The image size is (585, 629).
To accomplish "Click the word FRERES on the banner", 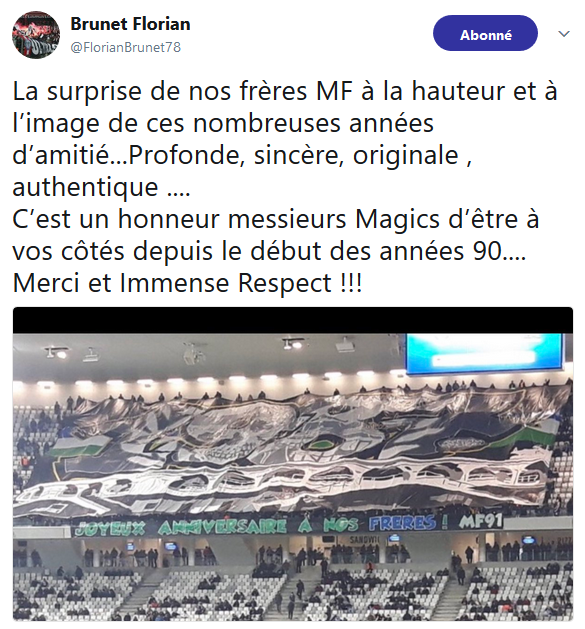I will 402,523.
